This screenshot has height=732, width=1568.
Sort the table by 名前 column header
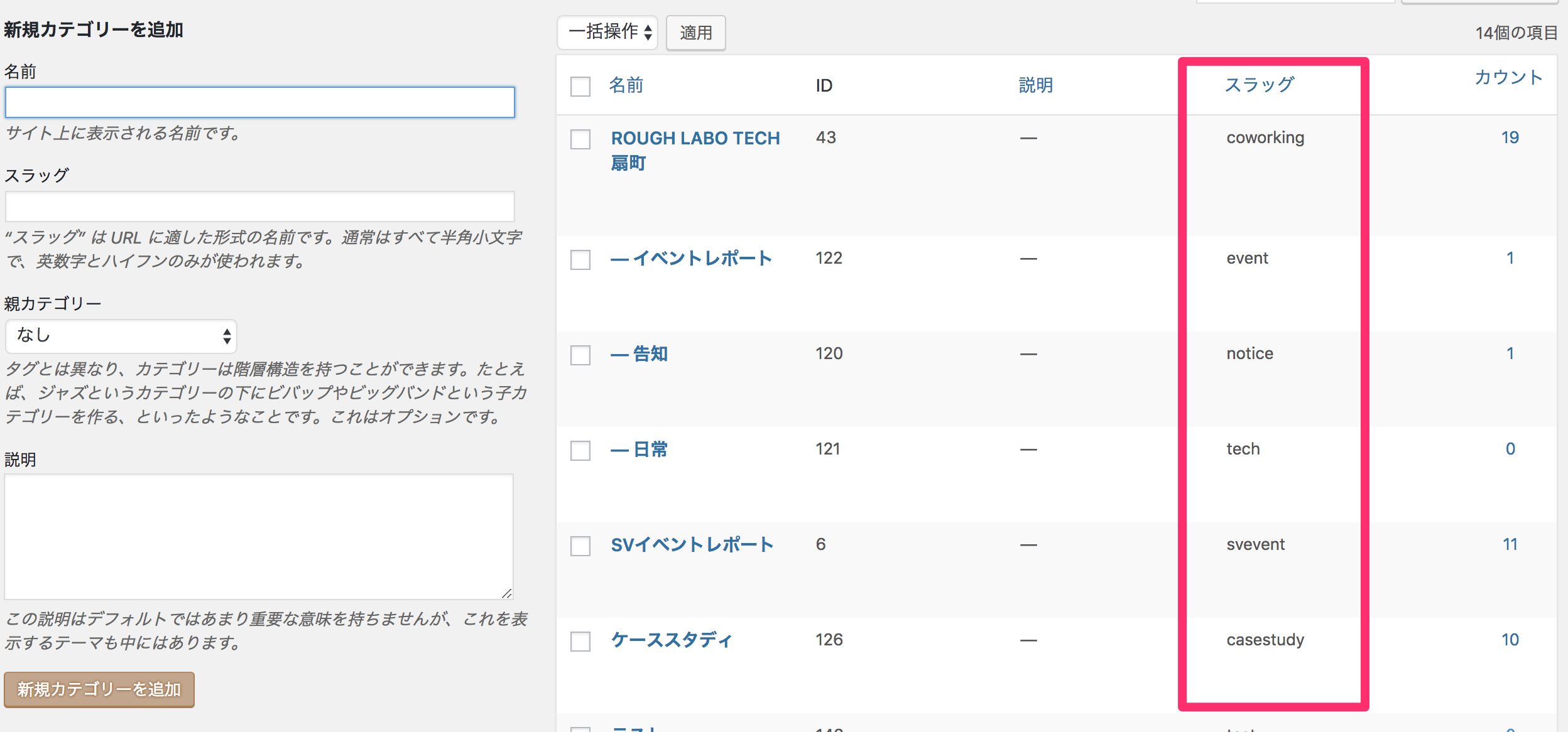[x=626, y=85]
